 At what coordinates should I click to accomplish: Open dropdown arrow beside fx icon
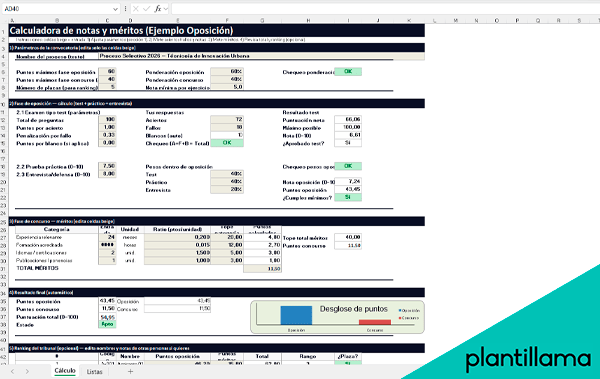click(x=166, y=8)
